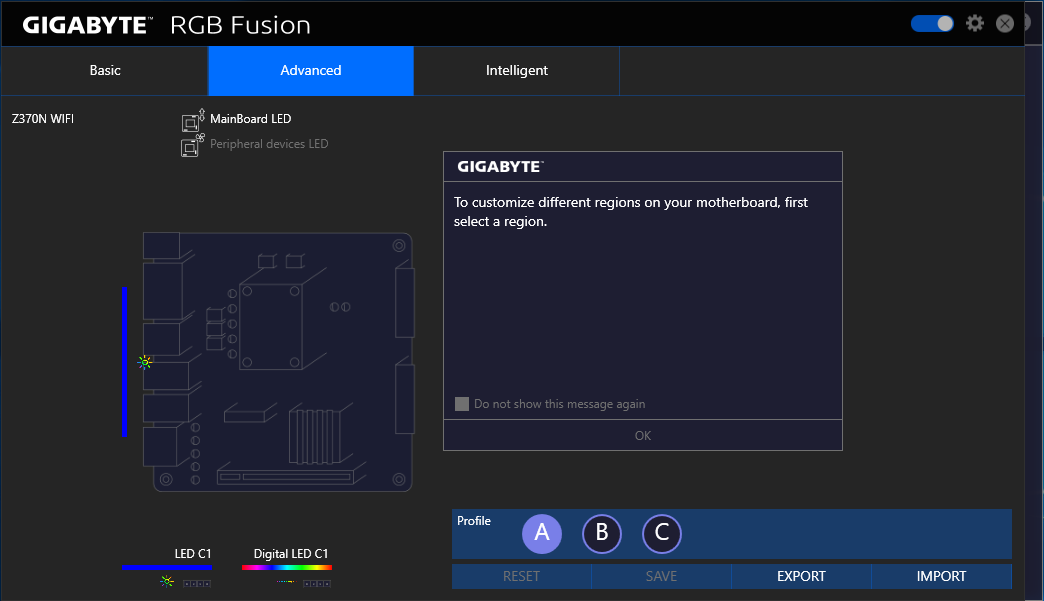Toggle the LED master power switch
The height and width of the screenshot is (601, 1044).
932,24
